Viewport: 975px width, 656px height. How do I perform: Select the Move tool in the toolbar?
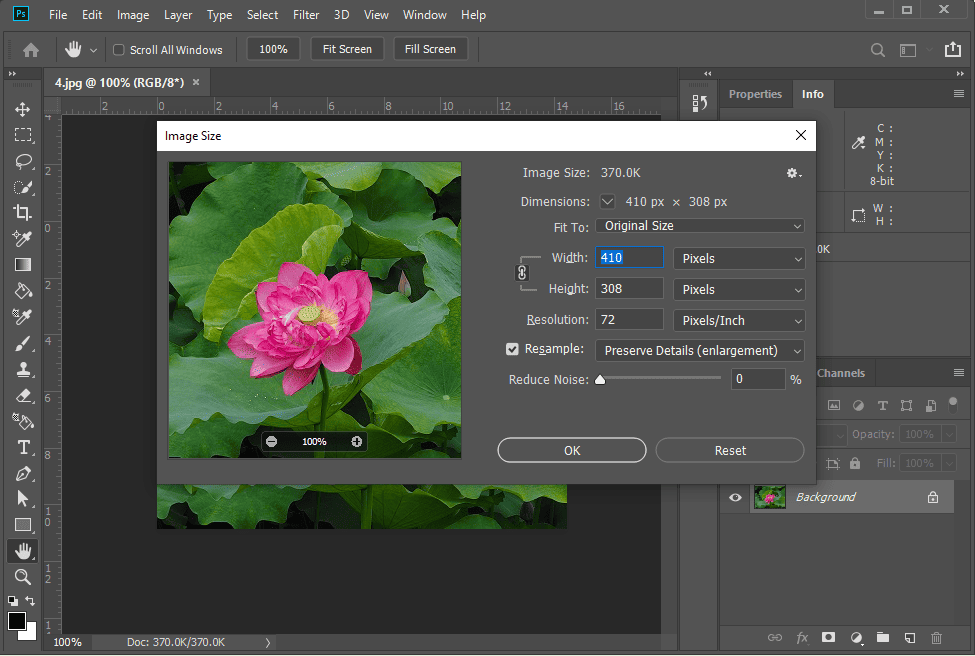coord(23,109)
